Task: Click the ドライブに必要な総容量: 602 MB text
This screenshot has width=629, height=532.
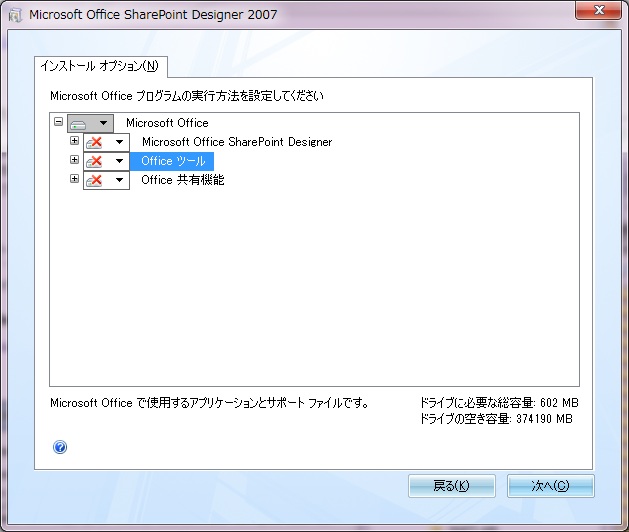Action: [x=499, y=402]
